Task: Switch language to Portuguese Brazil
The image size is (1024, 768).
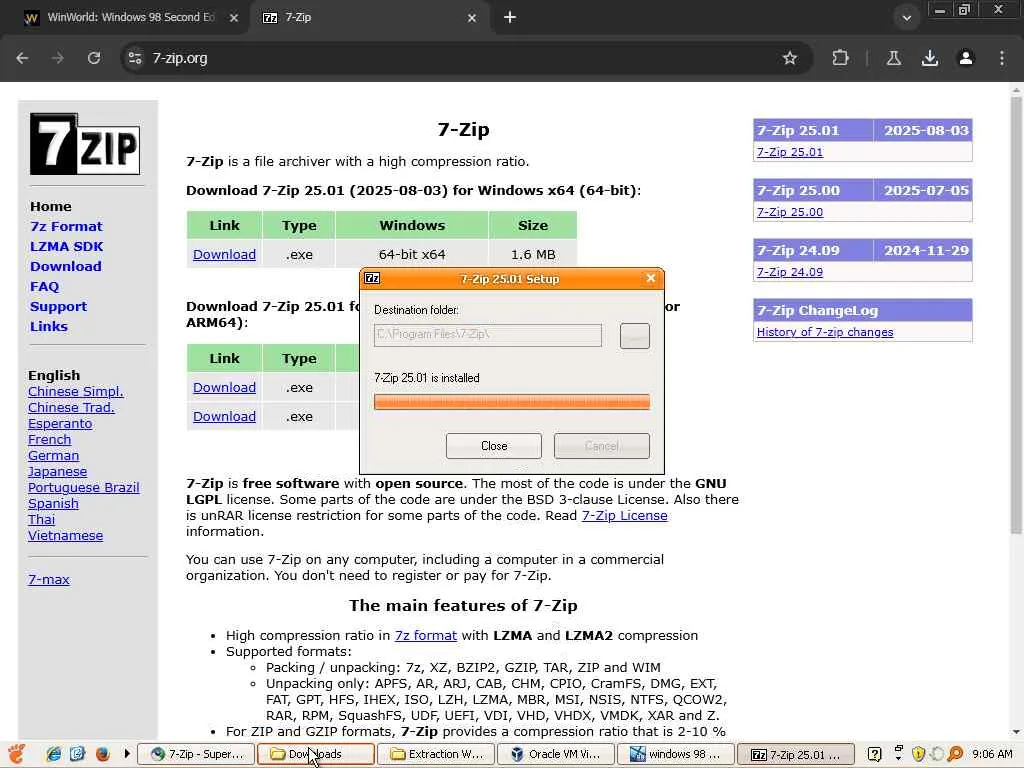Action: coord(84,488)
